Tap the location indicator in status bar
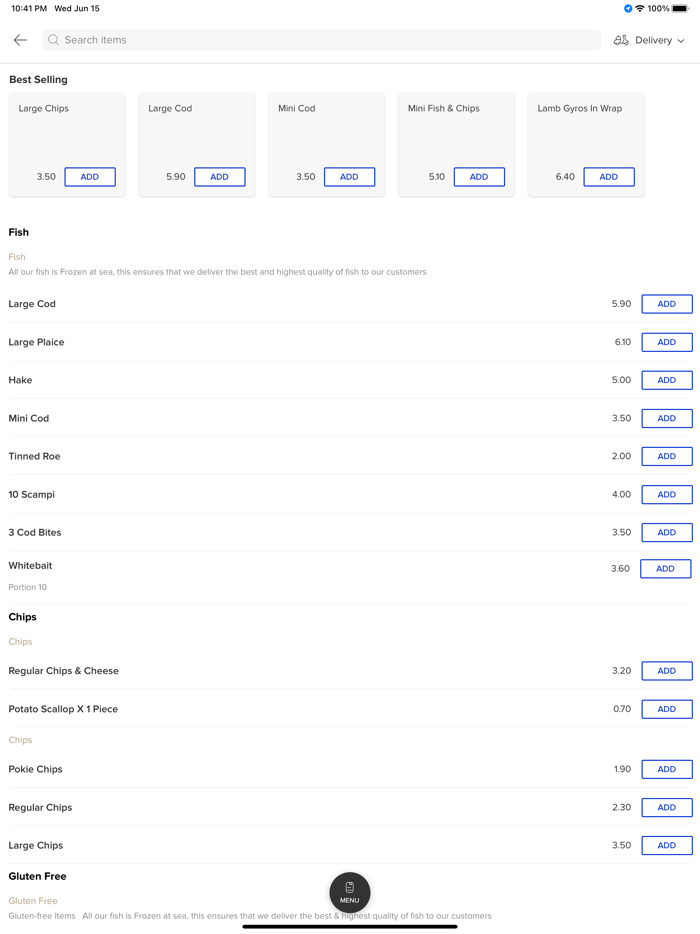Viewport: 700px width, 934px height. [628, 8]
